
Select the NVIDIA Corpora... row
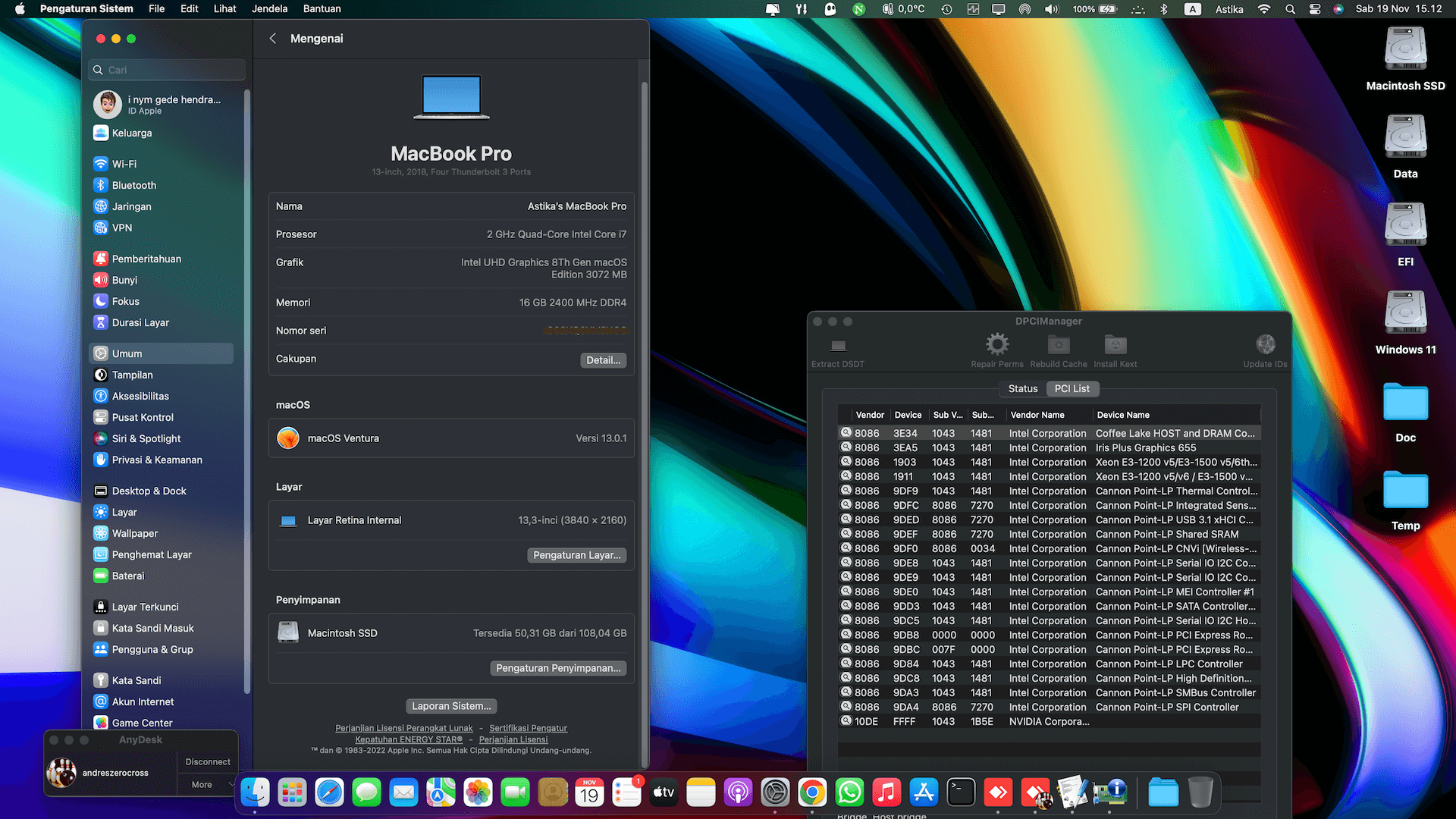[1050, 721]
